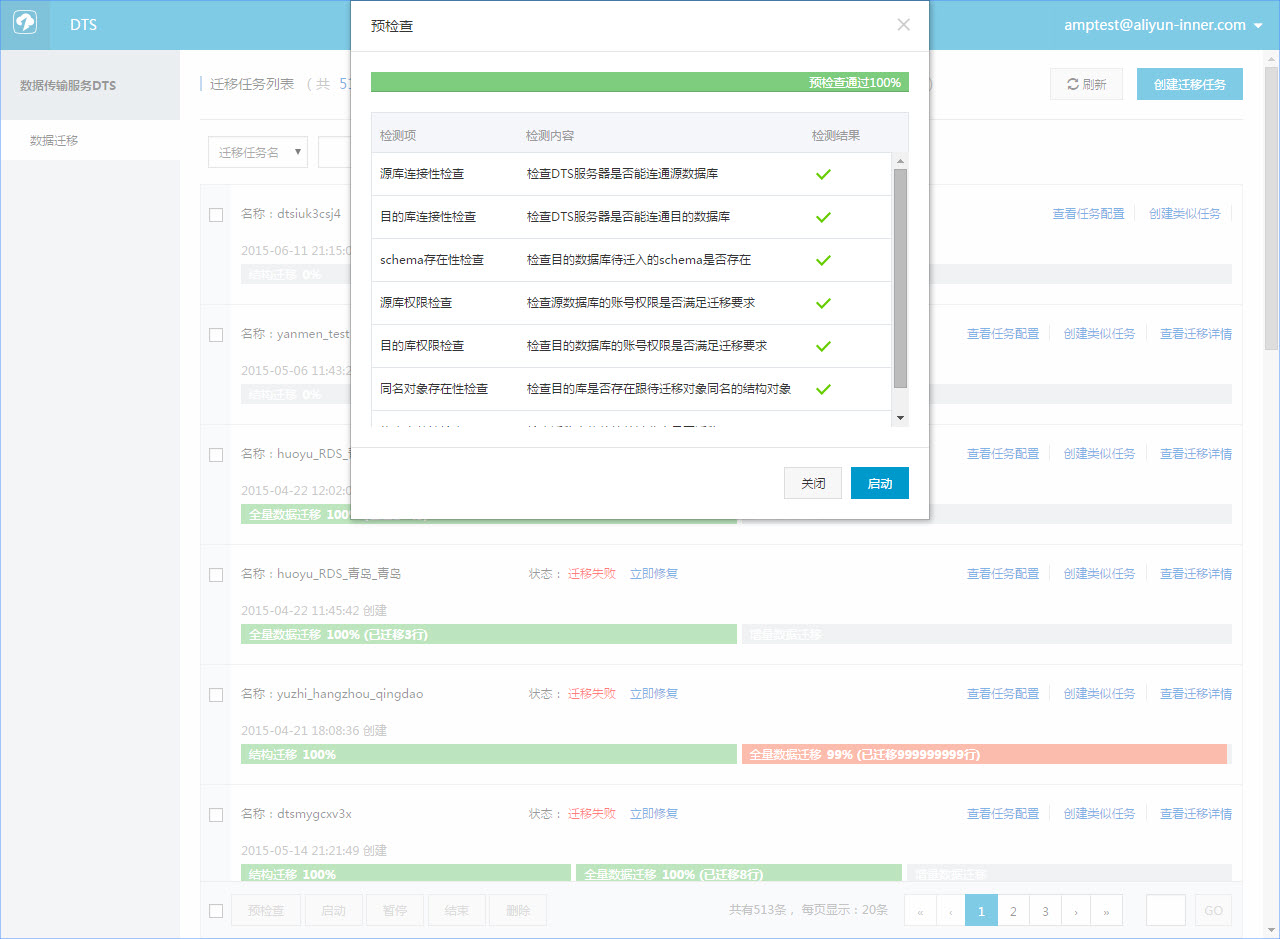Click the refresh icon in 刷新 button
Image resolution: width=1280 pixels, height=939 pixels.
point(1073,85)
